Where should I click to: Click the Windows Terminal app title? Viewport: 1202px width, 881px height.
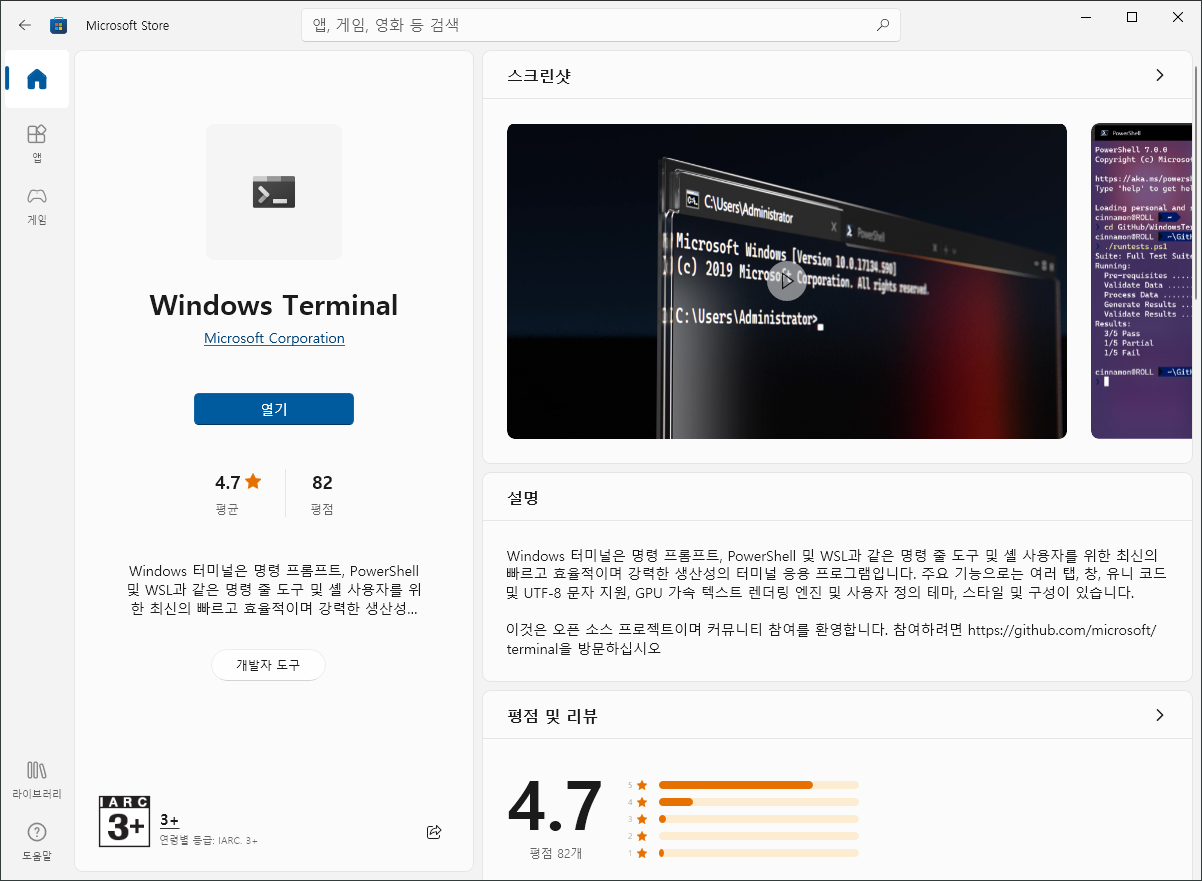pos(274,305)
